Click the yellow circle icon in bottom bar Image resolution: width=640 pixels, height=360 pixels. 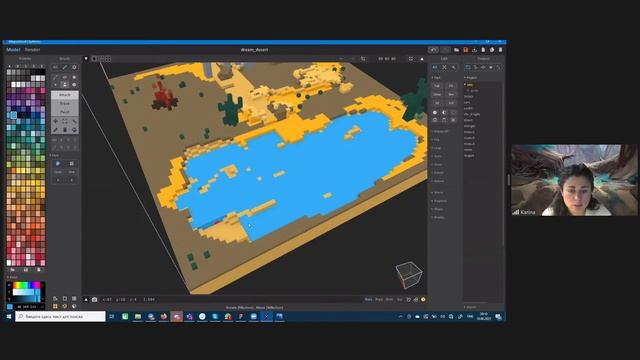coord(423,300)
